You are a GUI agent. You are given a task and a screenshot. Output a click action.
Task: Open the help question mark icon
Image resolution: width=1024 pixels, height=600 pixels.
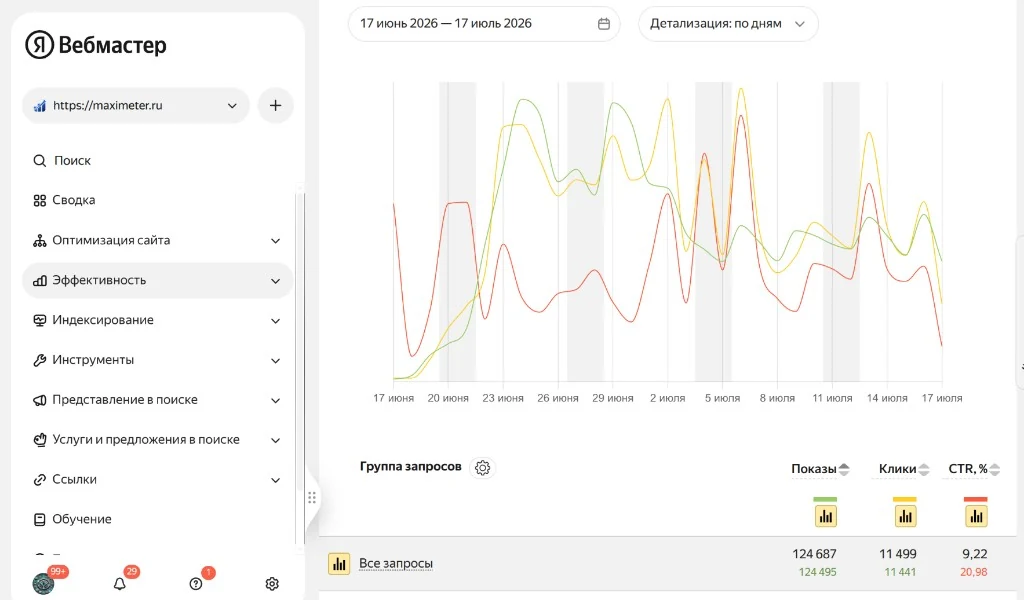click(196, 582)
